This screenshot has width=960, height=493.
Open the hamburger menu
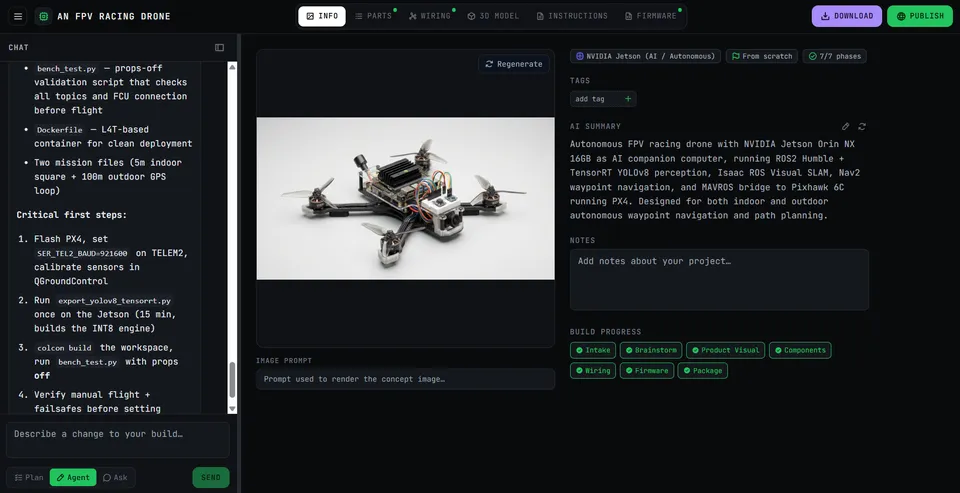click(18, 17)
